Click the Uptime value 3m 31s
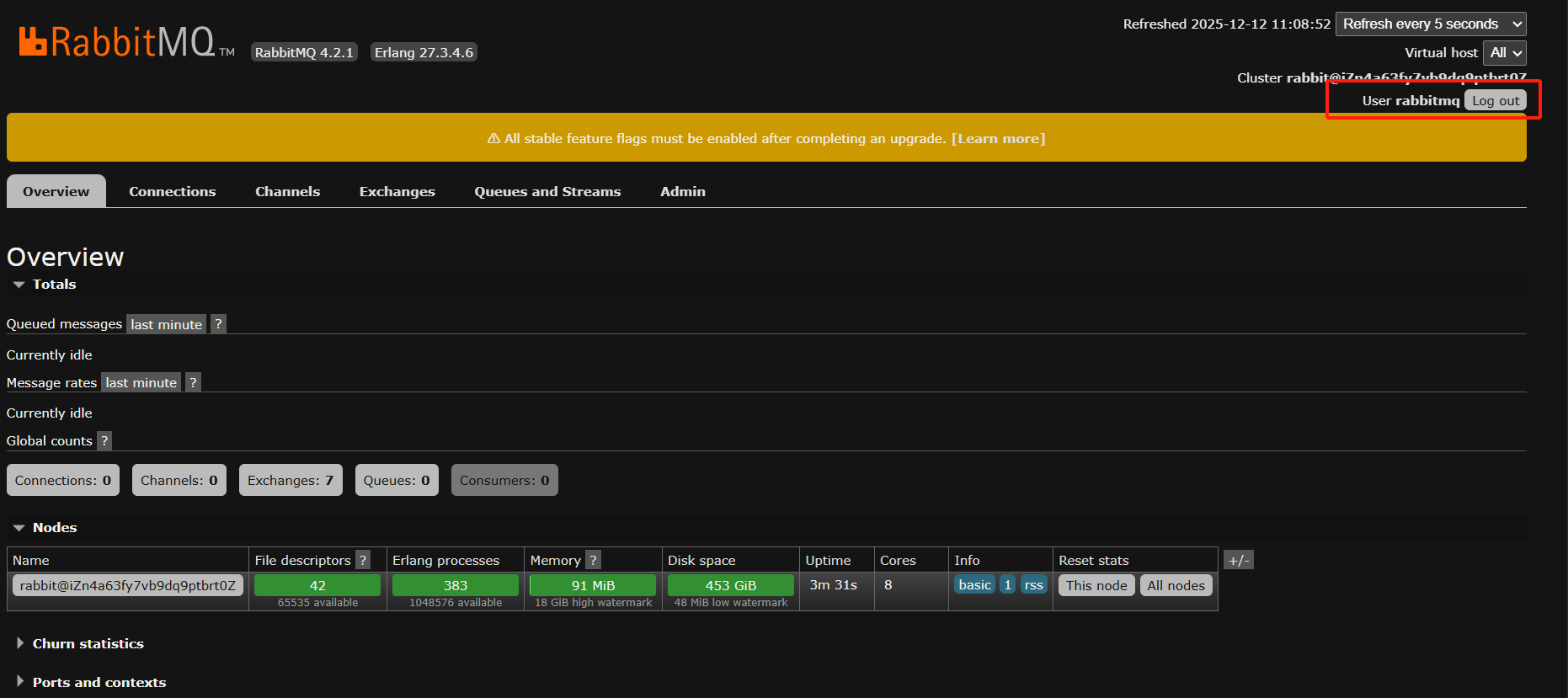 pyautogui.click(x=834, y=584)
